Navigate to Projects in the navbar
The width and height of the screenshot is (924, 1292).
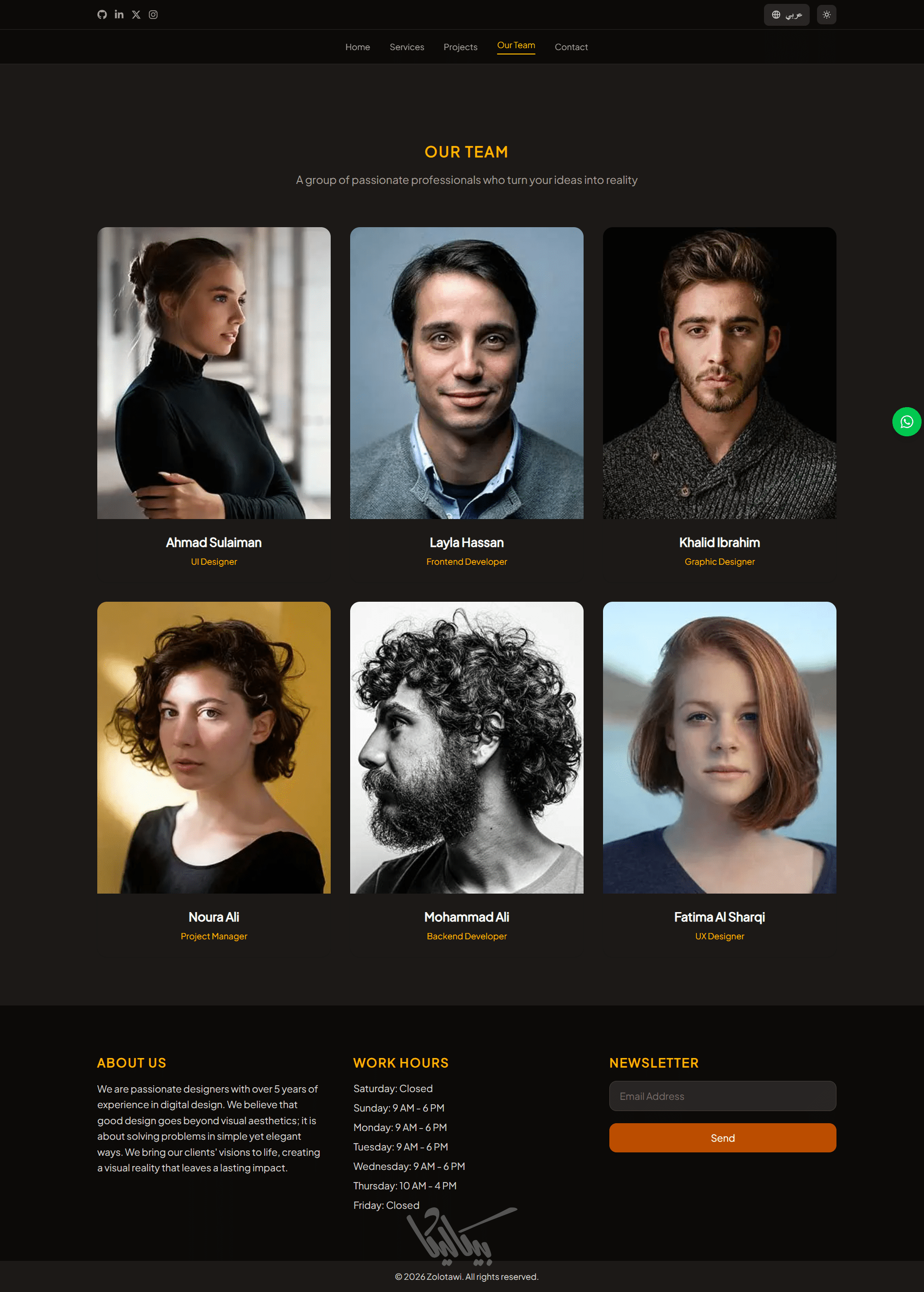point(460,47)
